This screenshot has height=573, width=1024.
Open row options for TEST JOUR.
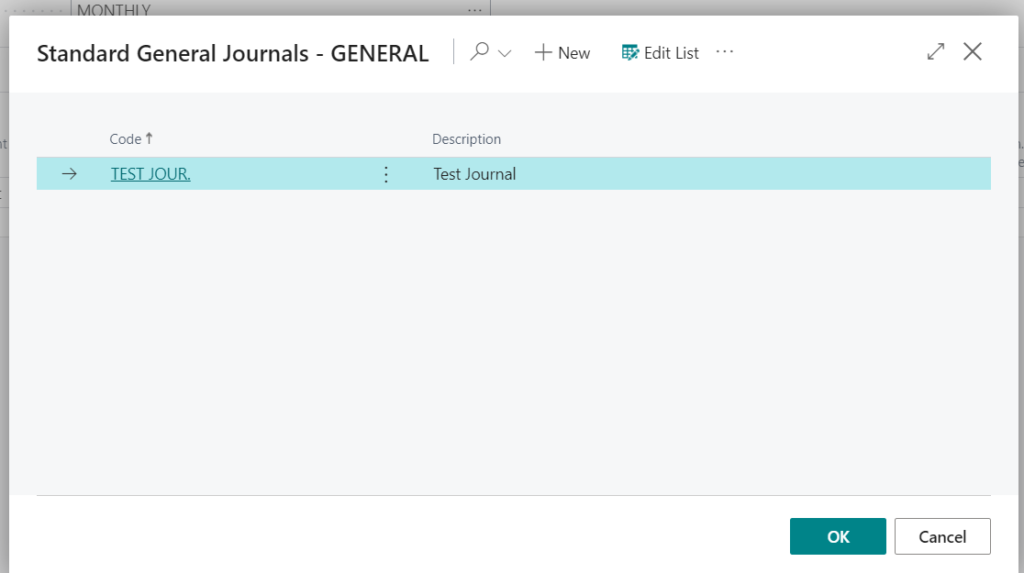386,174
